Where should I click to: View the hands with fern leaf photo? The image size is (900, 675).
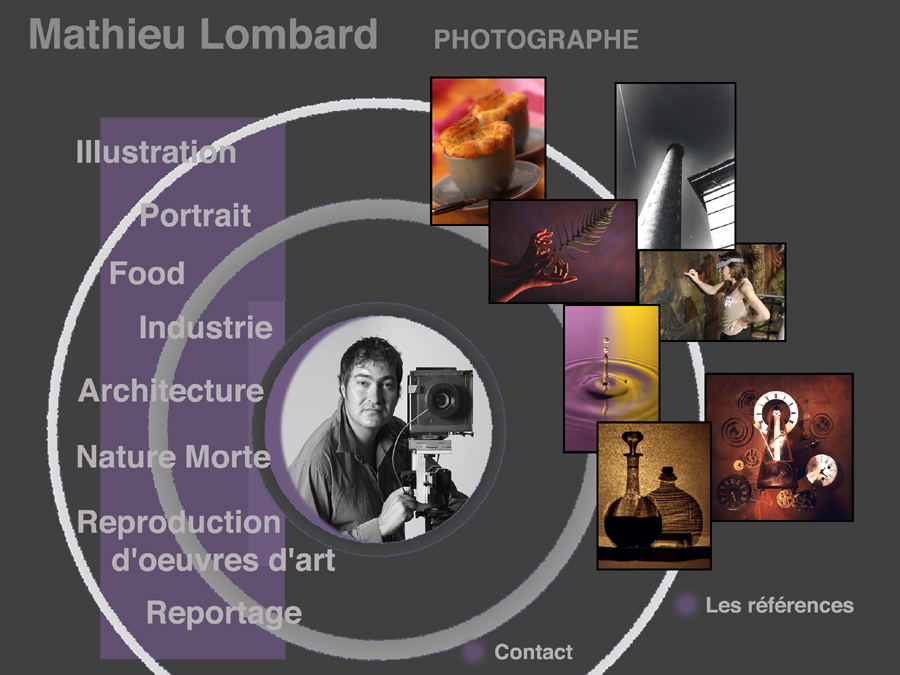click(563, 251)
